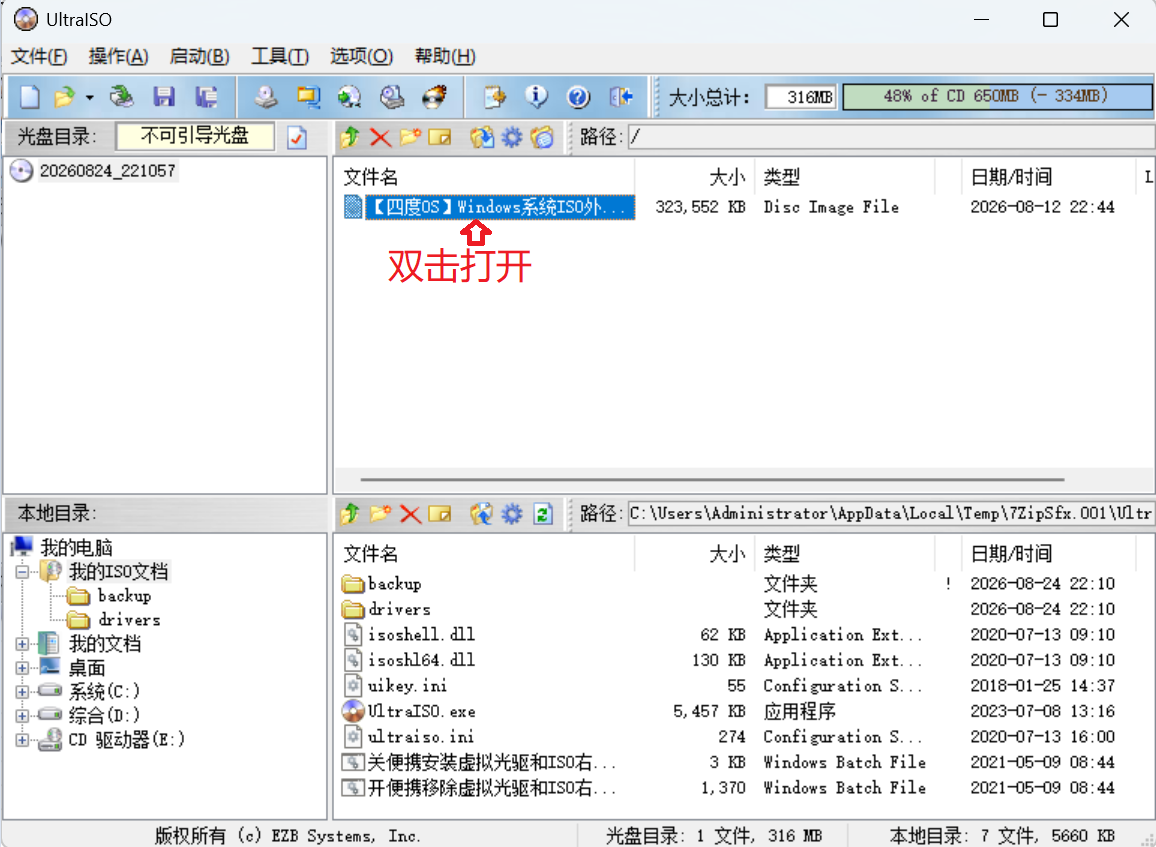Click the add files icon in local pane toolbar
This screenshot has height=847, width=1156.
pyautogui.click(x=481, y=514)
